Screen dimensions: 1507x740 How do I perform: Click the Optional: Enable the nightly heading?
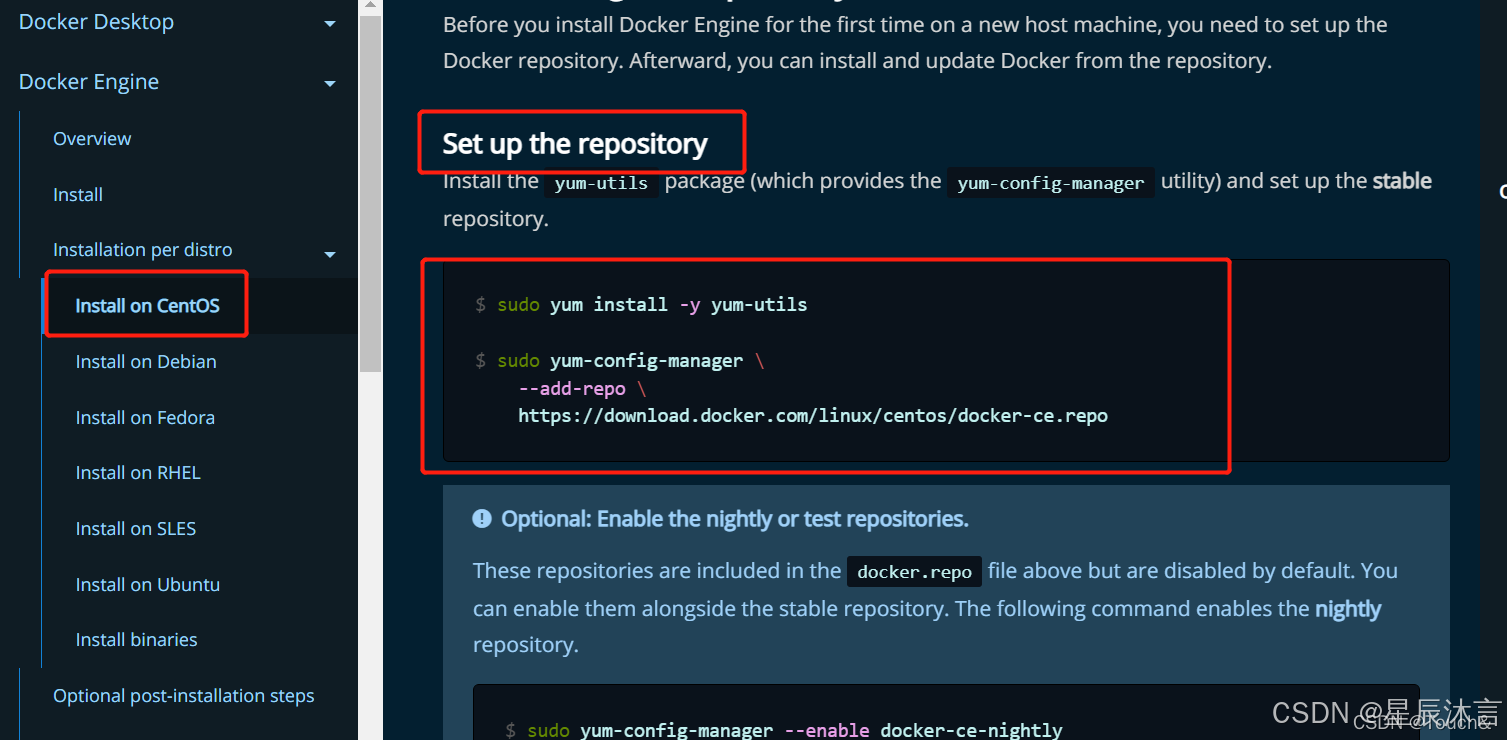pyautogui.click(x=735, y=519)
